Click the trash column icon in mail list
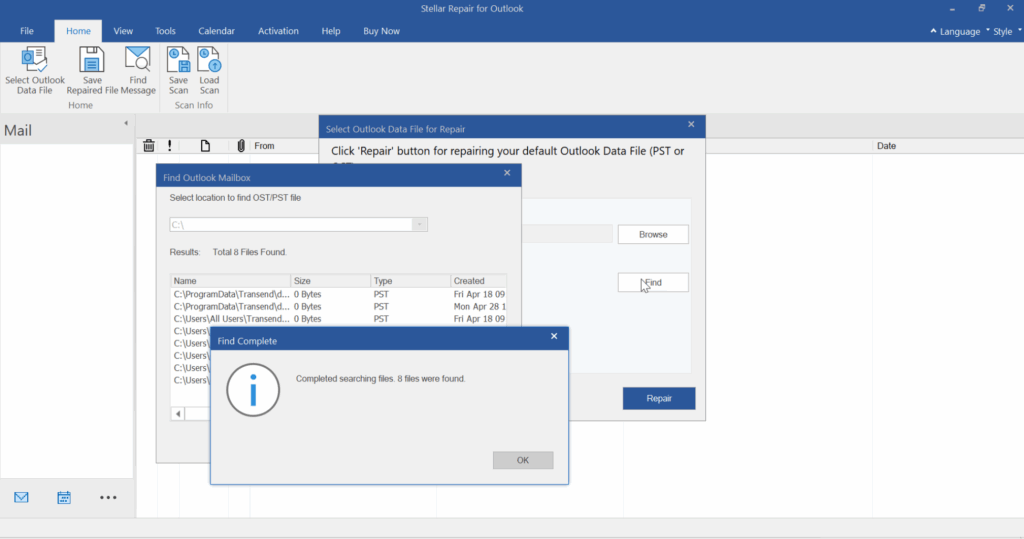 (x=149, y=146)
